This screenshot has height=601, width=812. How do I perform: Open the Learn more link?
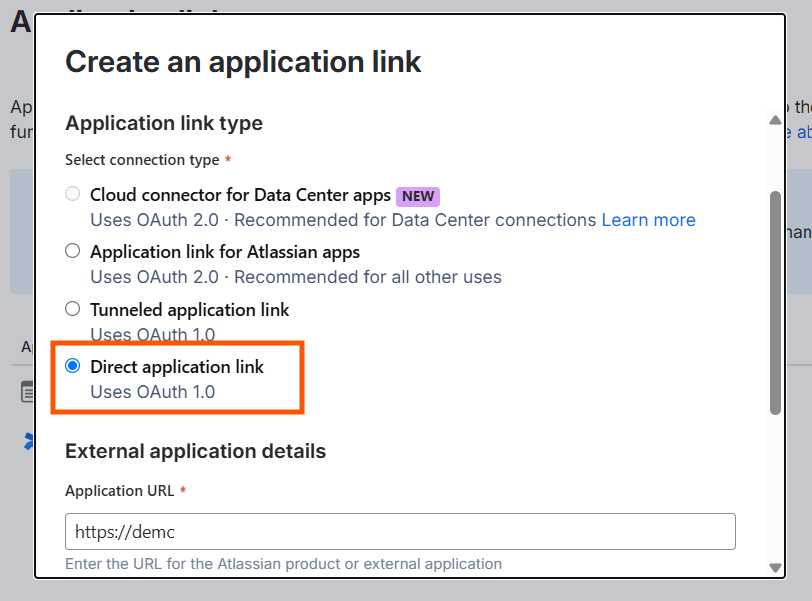point(648,220)
